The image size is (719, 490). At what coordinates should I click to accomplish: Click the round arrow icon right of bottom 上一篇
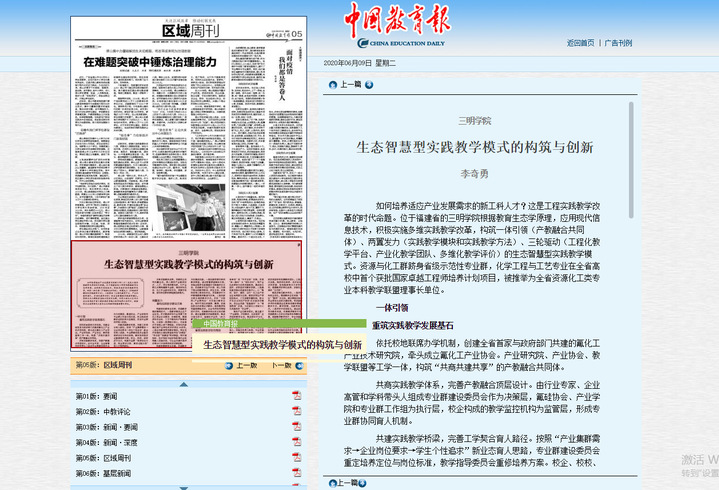point(362,483)
